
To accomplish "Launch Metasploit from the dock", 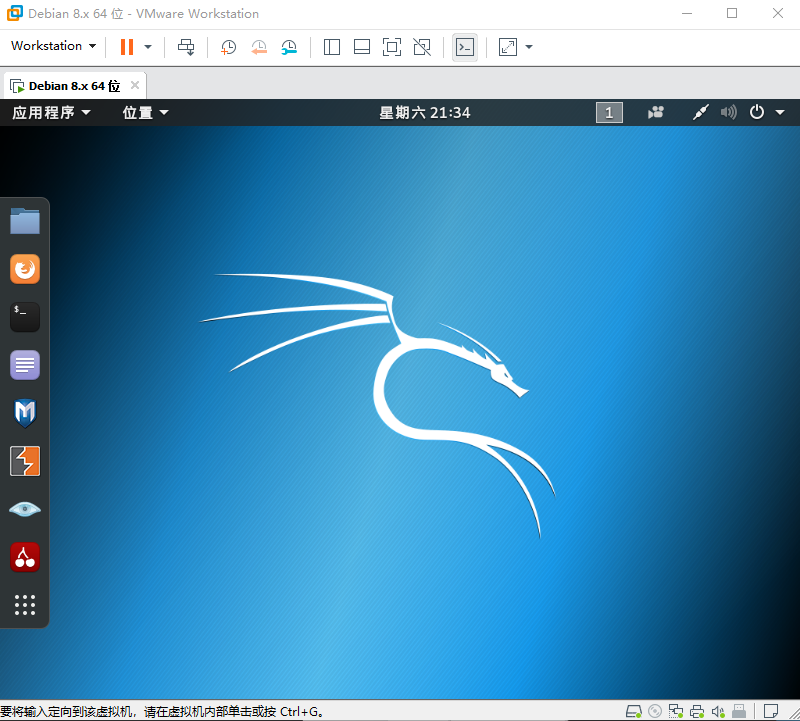I will tap(25, 413).
